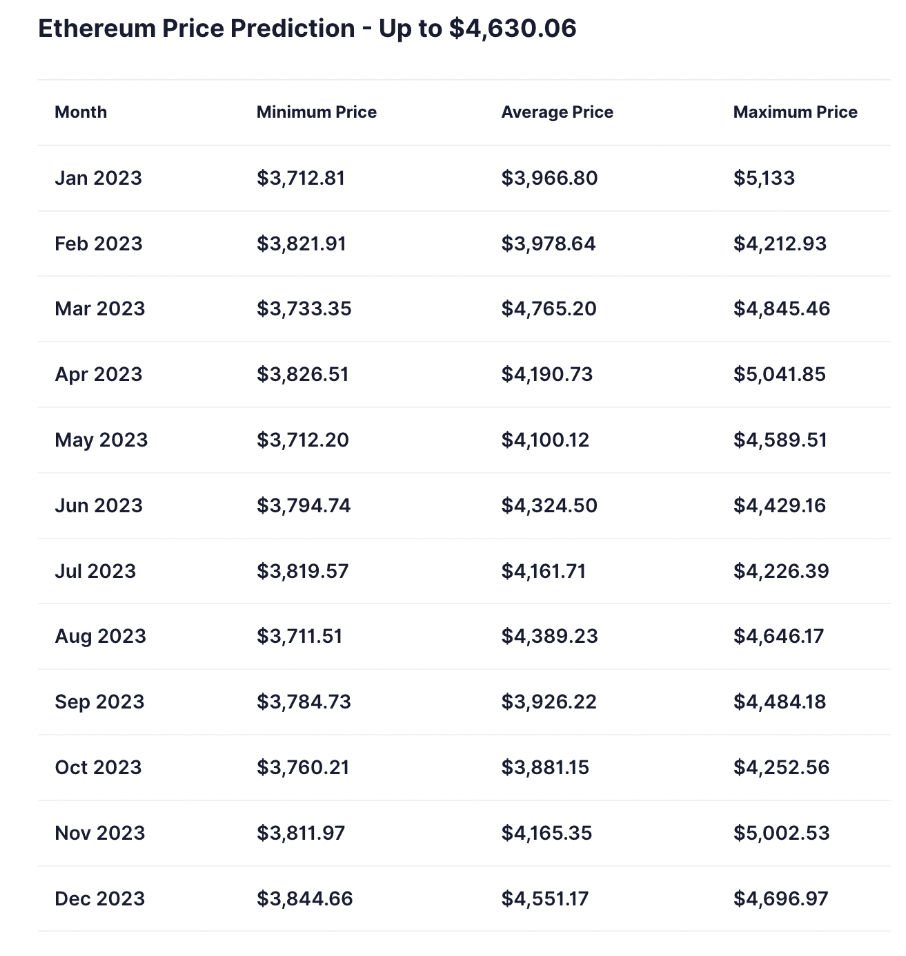Click the Feb 2023 average price $3,978.64
Screen dimensions: 906x956
coord(548,244)
